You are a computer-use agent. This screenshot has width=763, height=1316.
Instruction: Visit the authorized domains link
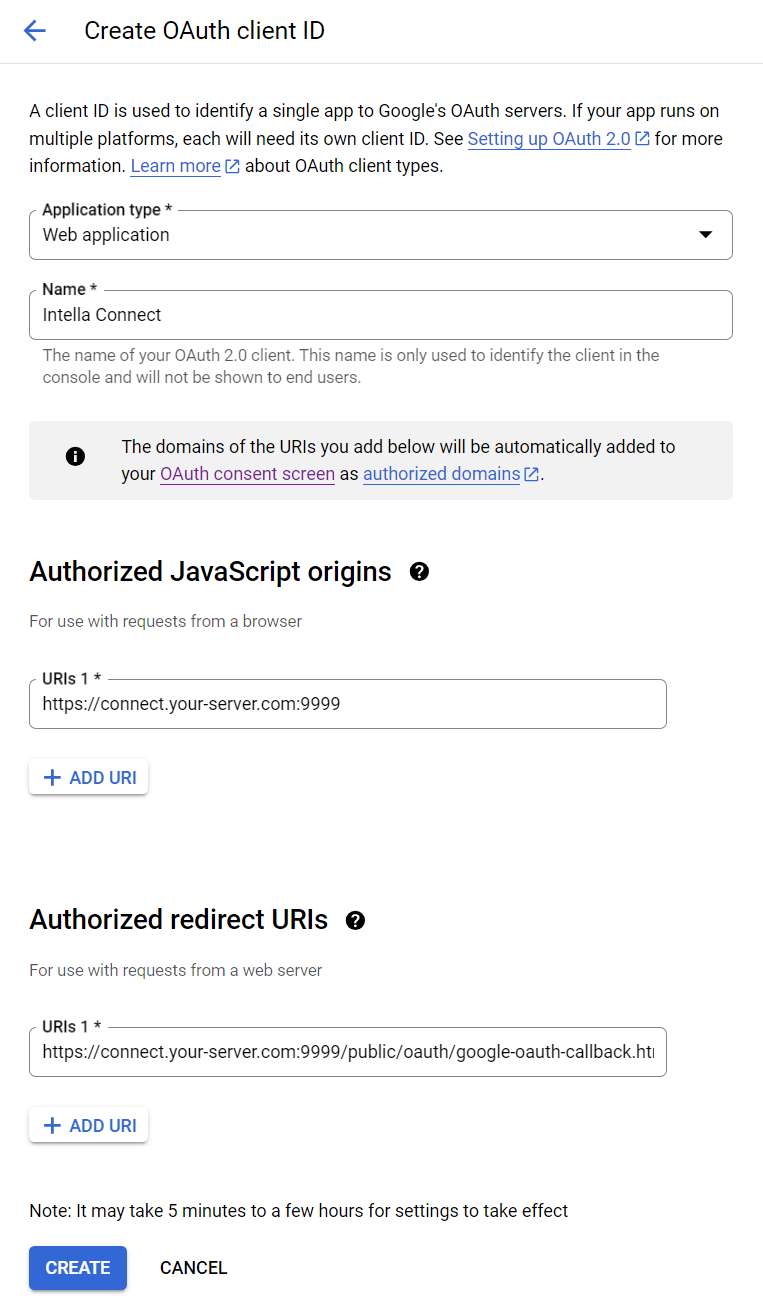pos(441,474)
